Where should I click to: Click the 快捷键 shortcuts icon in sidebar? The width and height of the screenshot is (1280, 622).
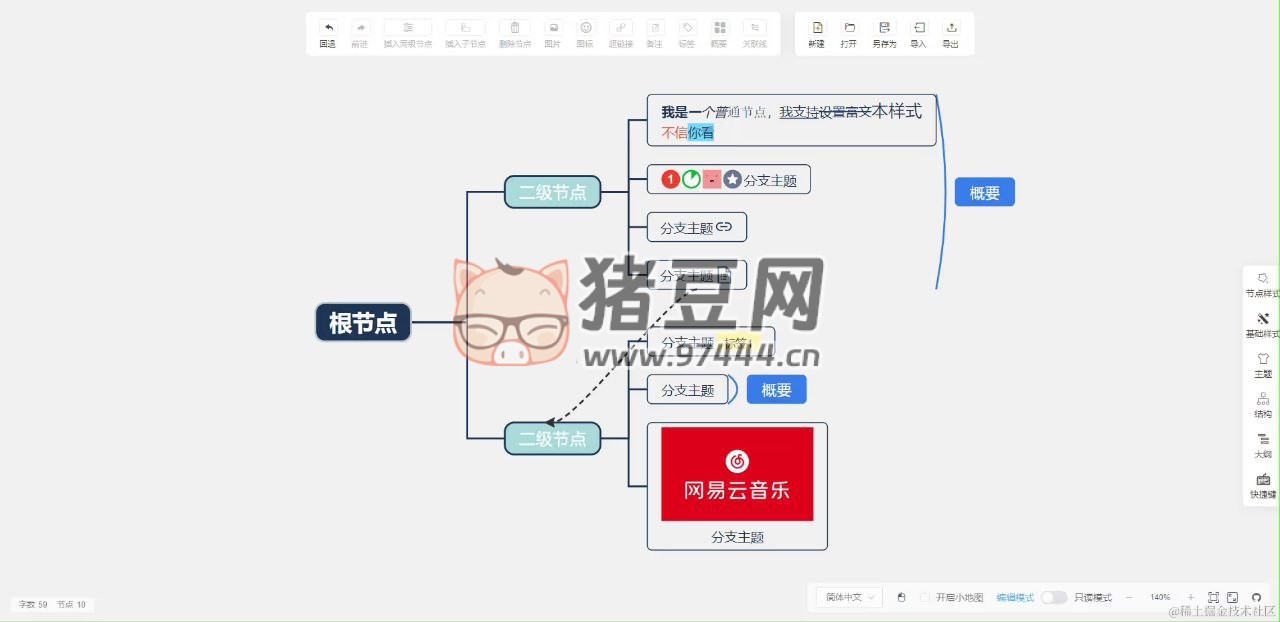(x=1262, y=483)
